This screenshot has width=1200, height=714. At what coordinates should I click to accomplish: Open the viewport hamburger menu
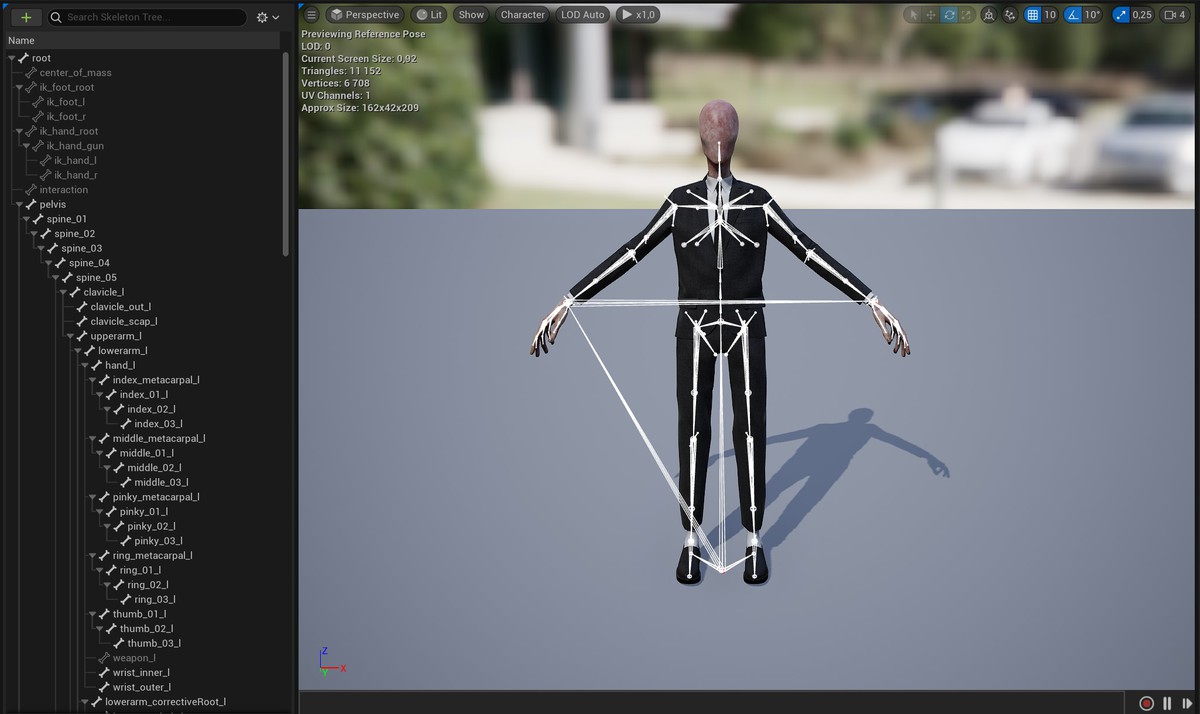click(311, 15)
